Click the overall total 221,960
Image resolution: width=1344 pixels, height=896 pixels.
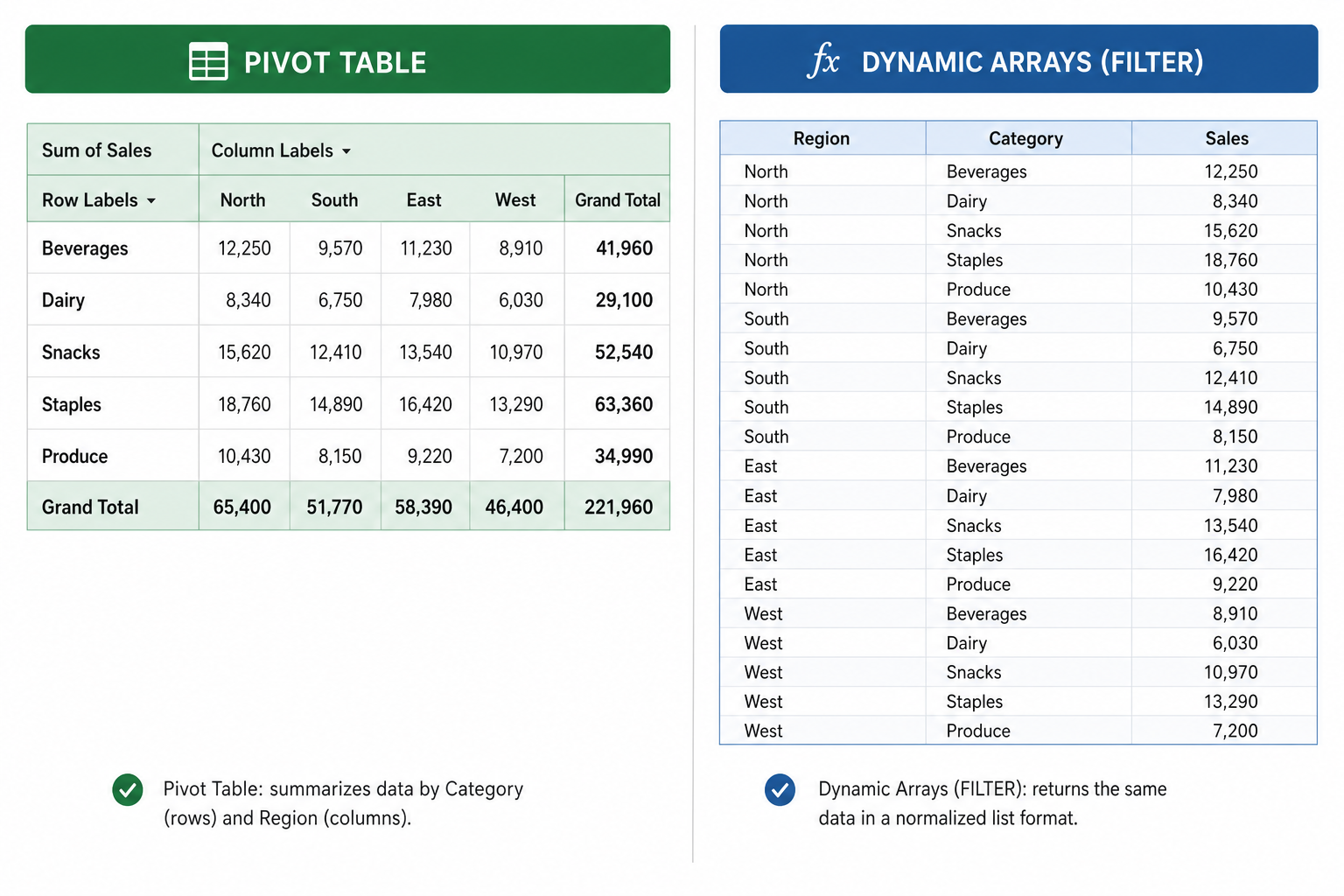point(619,507)
